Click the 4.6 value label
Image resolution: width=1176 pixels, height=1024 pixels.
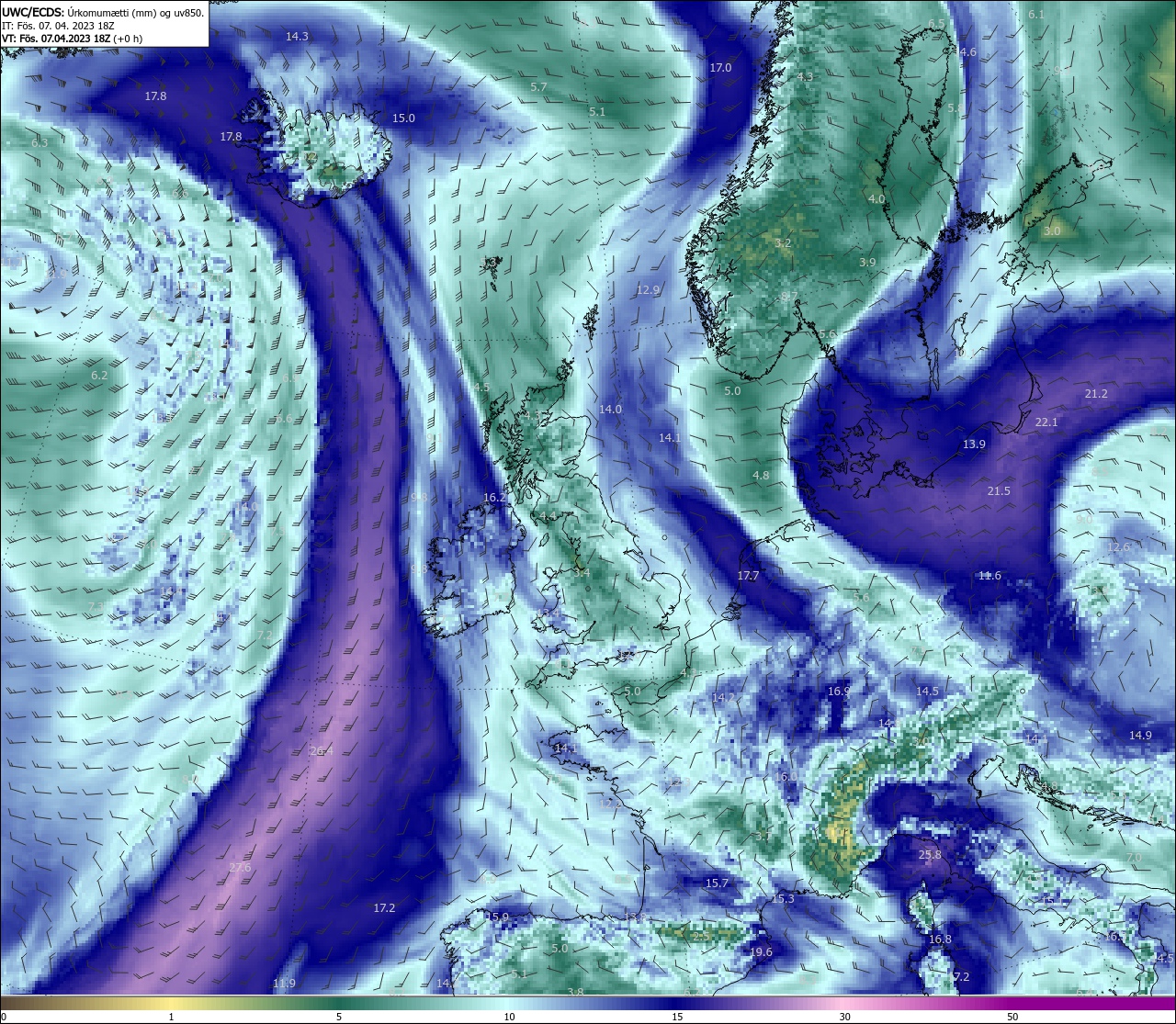pyautogui.click(x=968, y=52)
